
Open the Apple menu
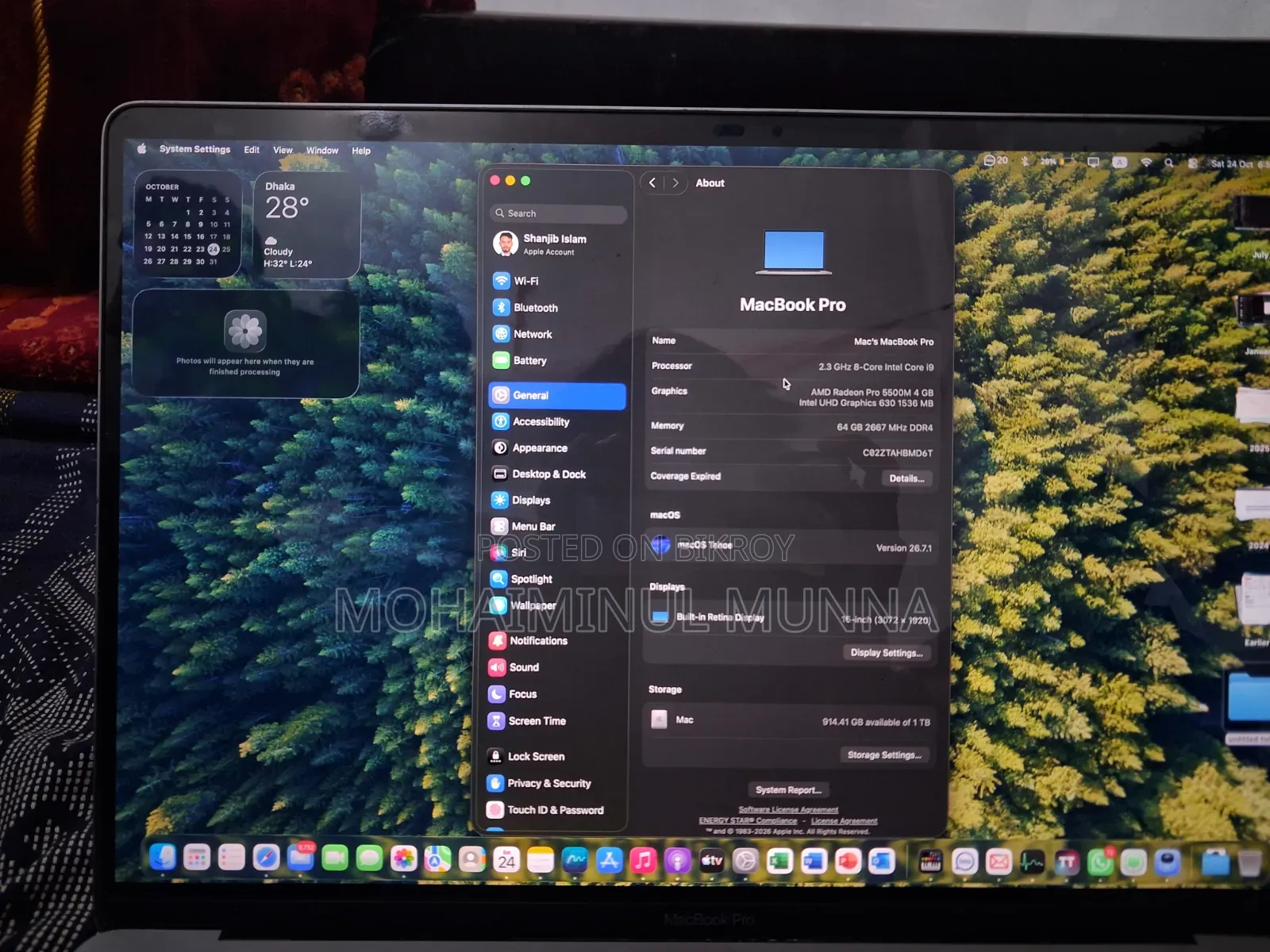coord(142,148)
